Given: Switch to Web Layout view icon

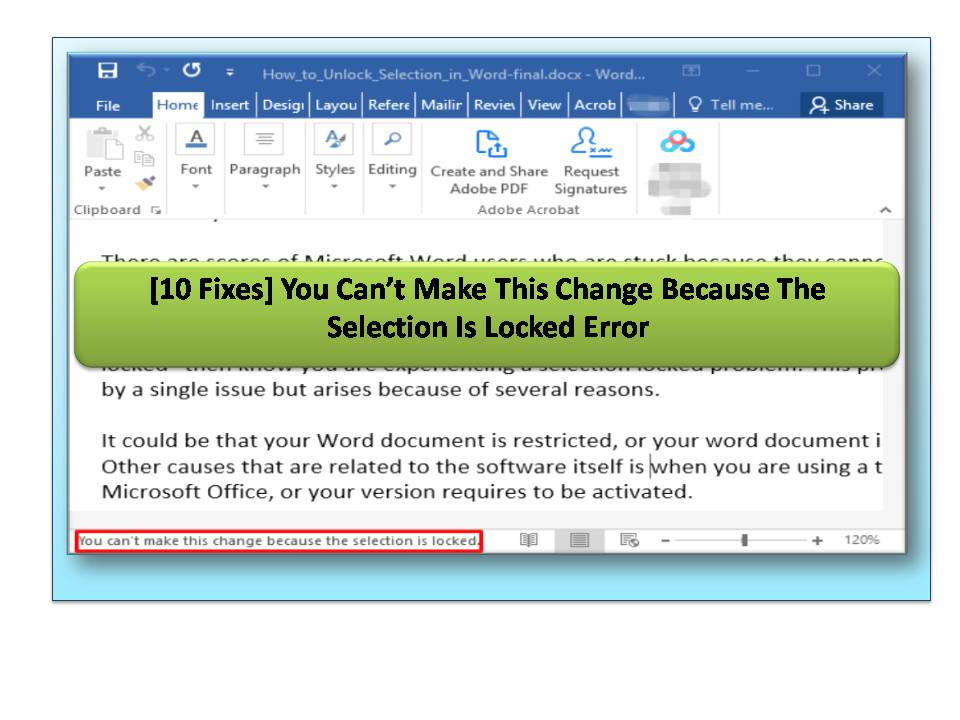Looking at the screenshot, I should click(629, 540).
